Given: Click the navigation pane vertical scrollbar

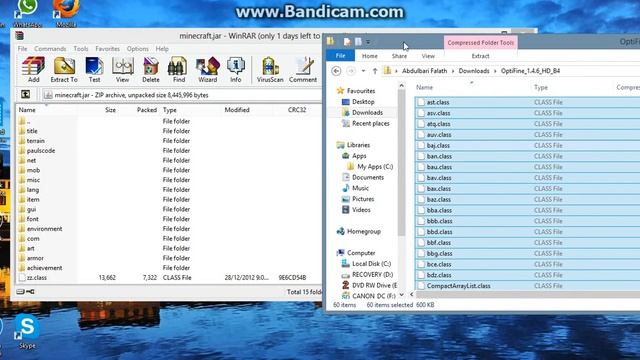Looking at the screenshot, I should click(402, 163).
